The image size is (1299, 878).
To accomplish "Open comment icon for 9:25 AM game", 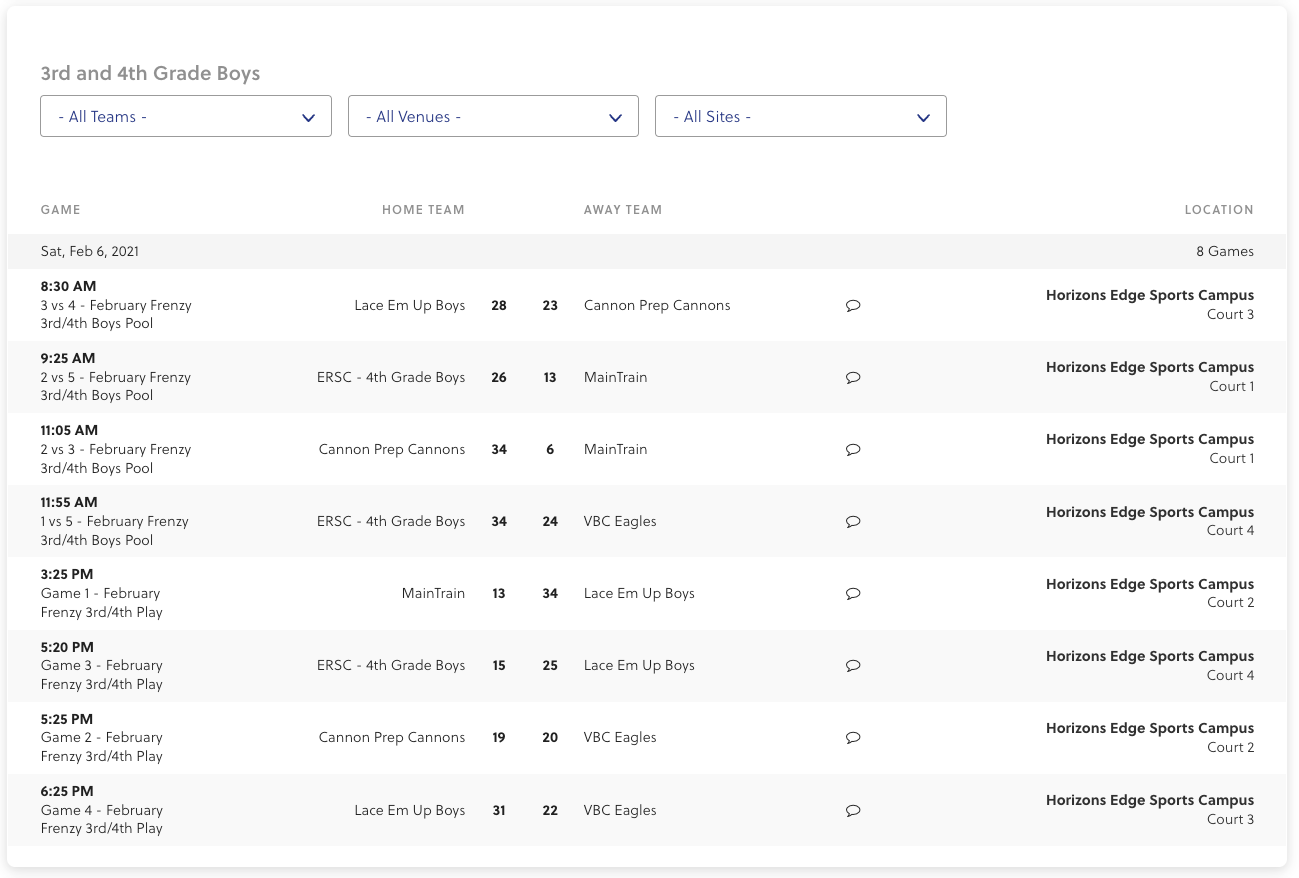I will (853, 378).
